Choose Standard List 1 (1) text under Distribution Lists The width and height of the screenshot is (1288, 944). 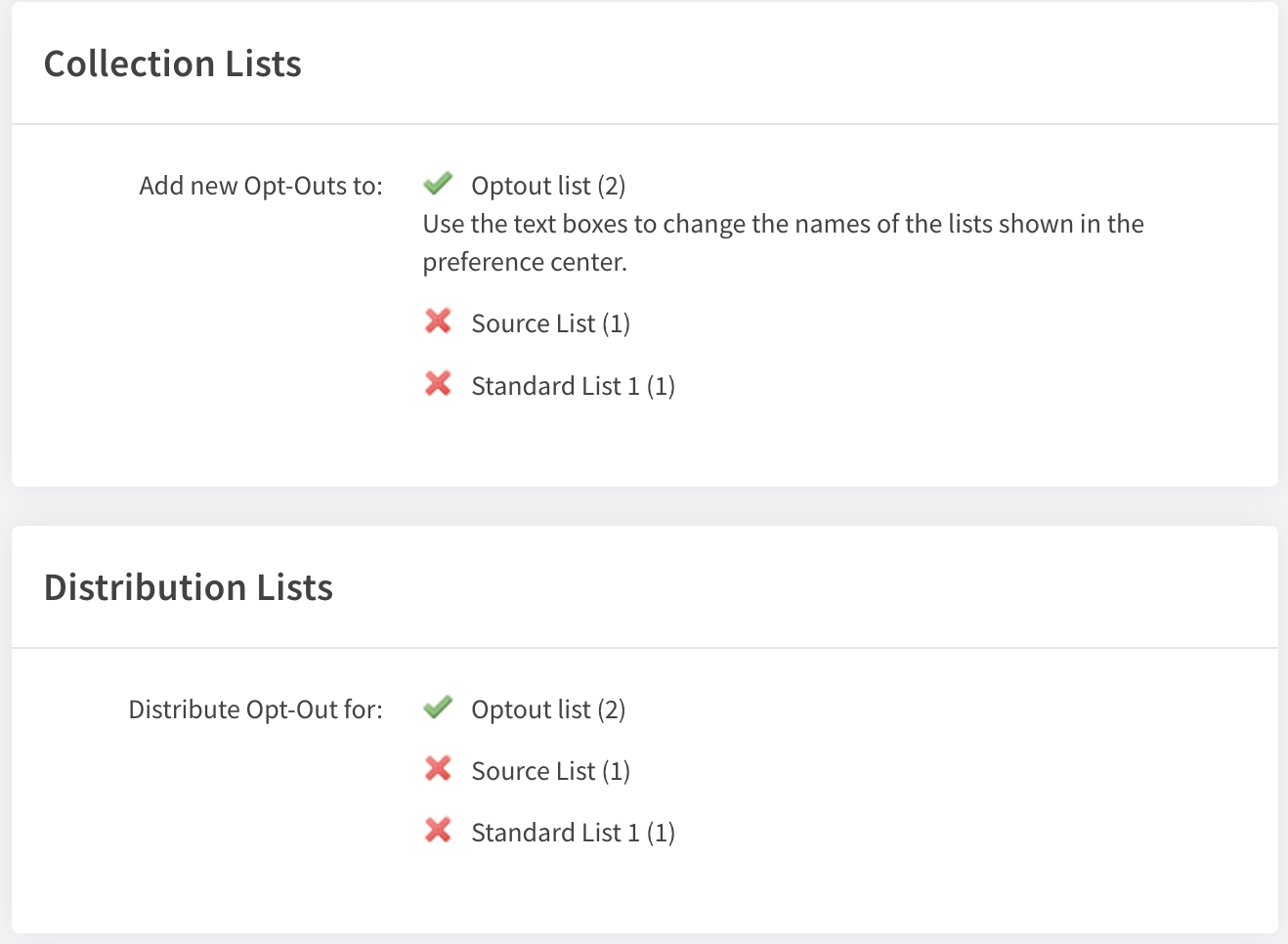[x=573, y=833]
